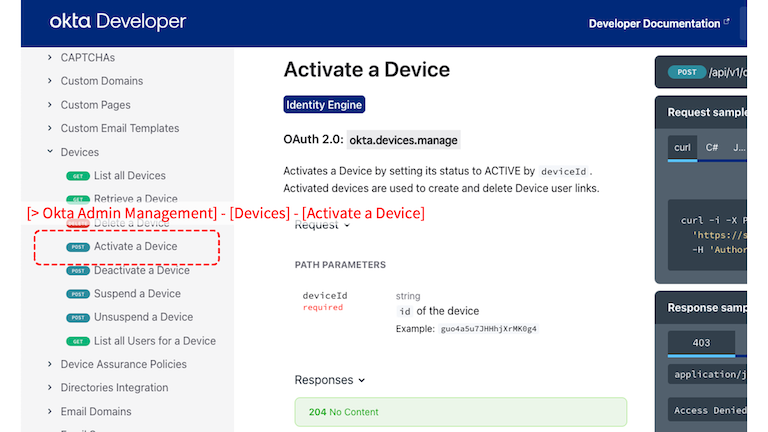
Task: Open Custom Email Templates in sidebar
Action: pos(119,128)
